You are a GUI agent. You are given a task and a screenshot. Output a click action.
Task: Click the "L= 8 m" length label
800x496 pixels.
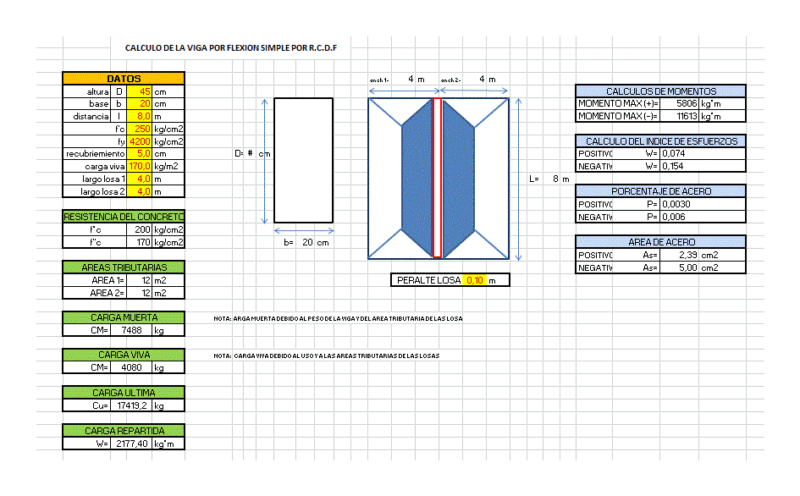pyautogui.click(x=549, y=179)
